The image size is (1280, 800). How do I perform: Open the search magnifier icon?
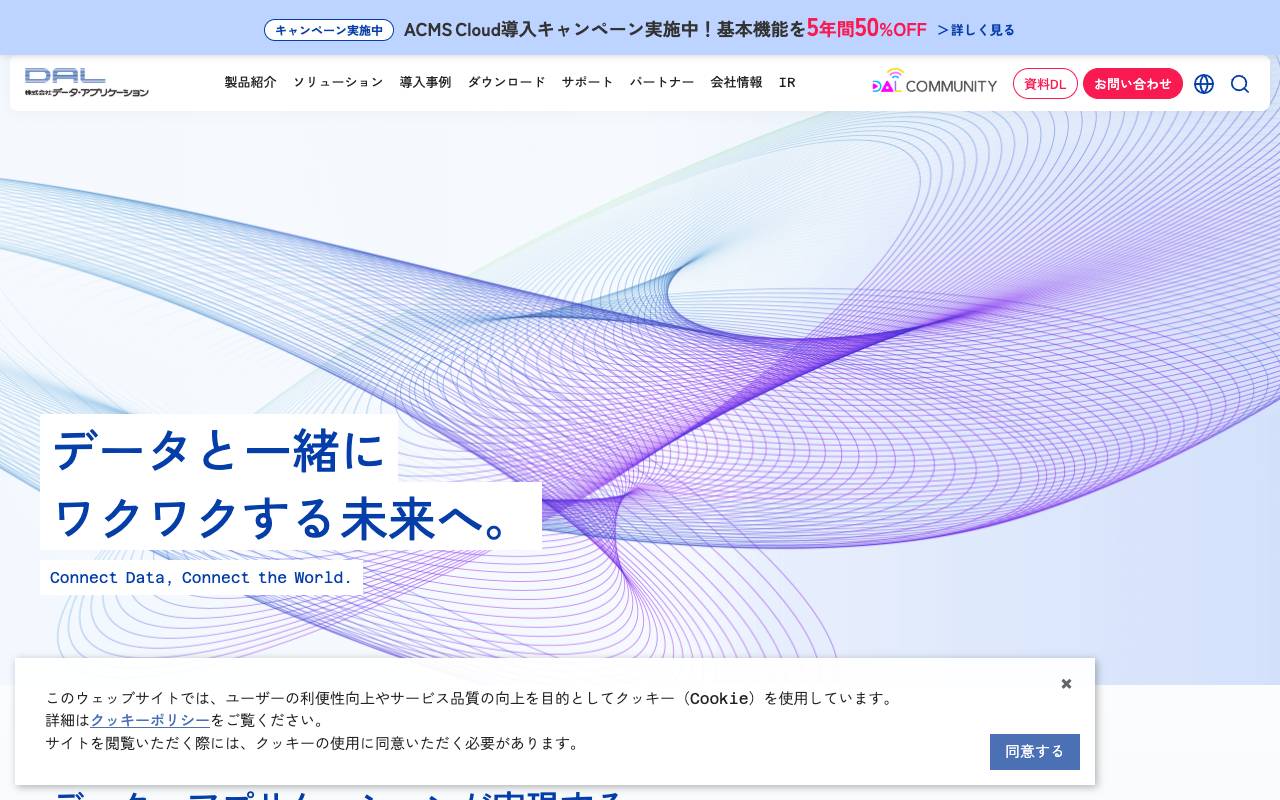(1240, 84)
